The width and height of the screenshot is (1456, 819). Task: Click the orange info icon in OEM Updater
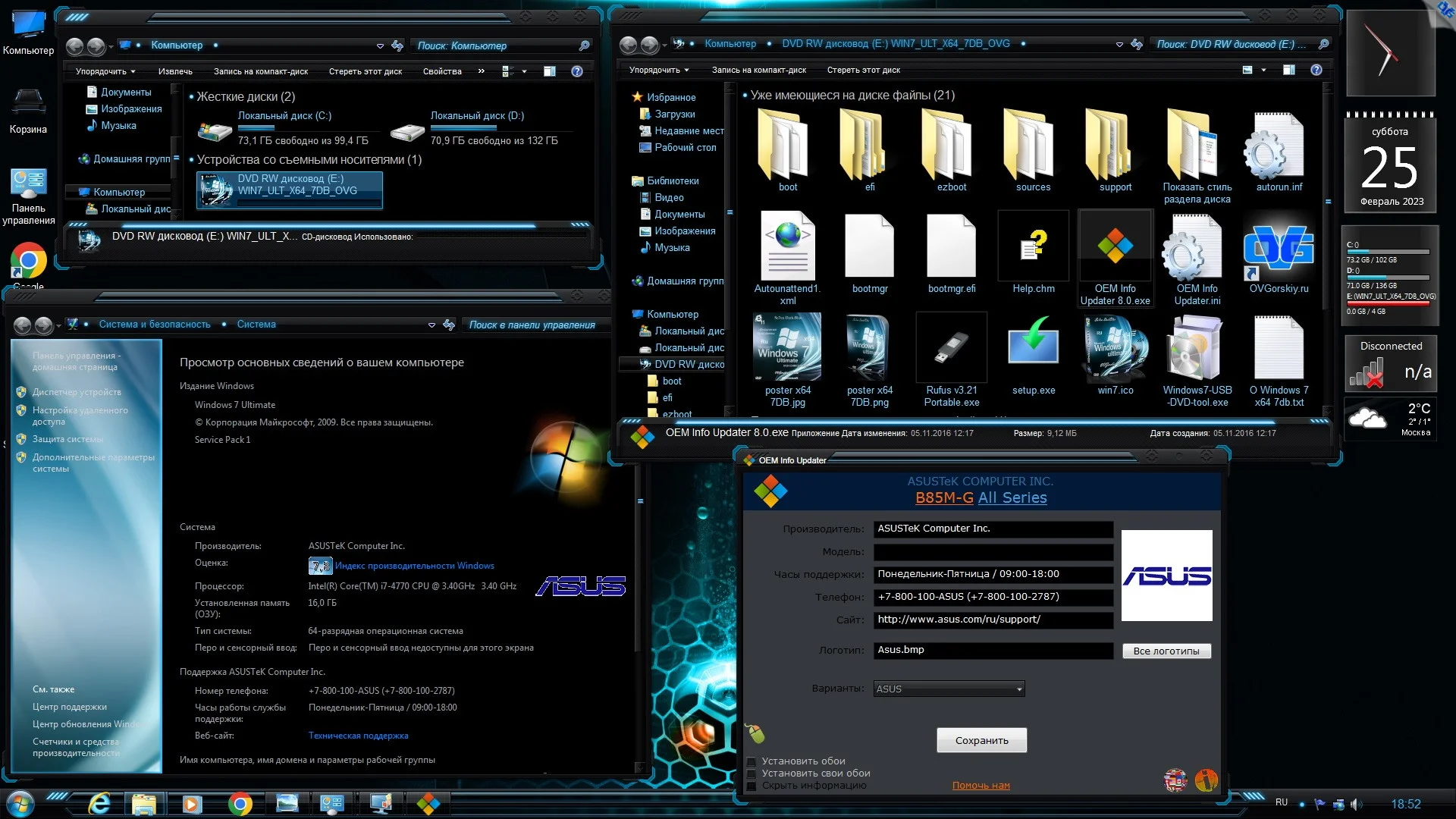coord(1206,780)
